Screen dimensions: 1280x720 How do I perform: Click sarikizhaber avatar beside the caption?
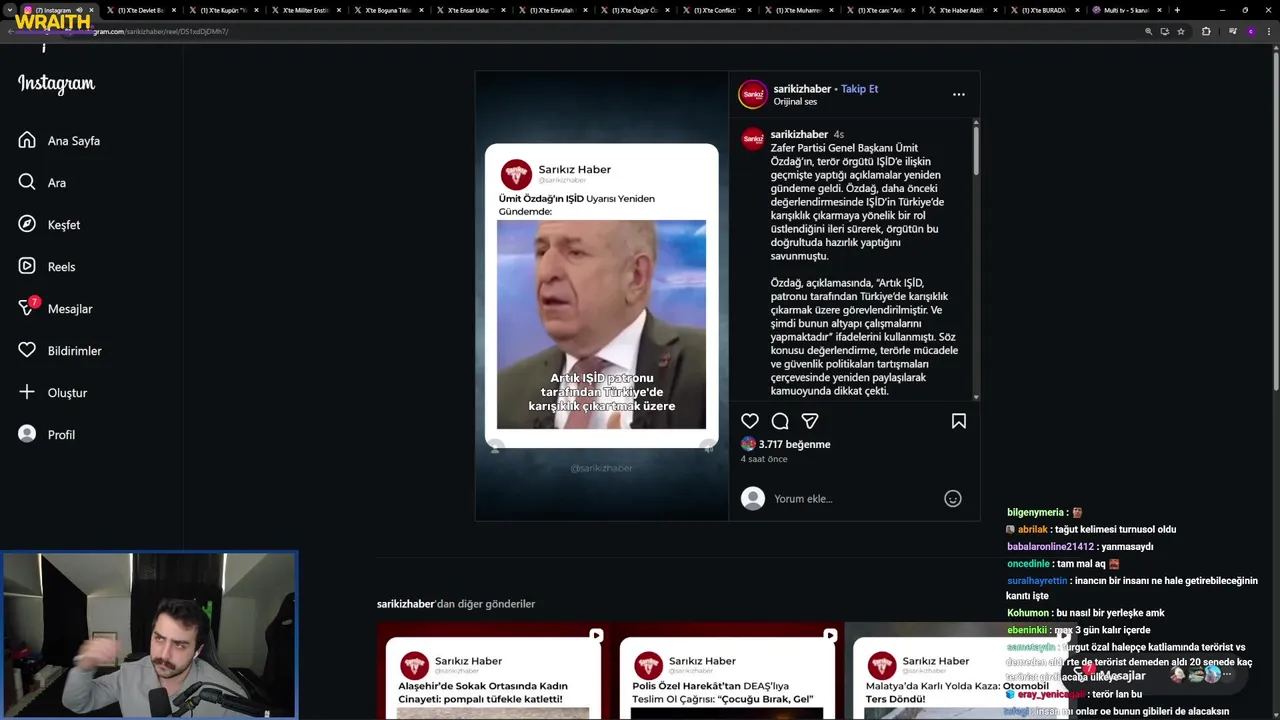pos(753,139)
